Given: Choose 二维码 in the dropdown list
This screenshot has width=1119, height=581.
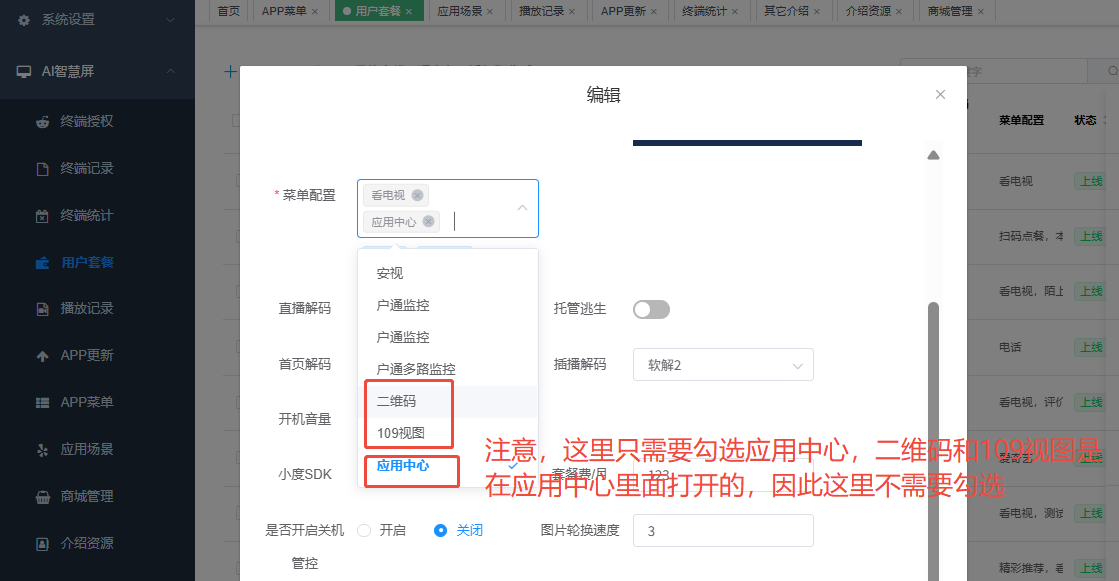Looking at the screenshot, I should 396,401.
